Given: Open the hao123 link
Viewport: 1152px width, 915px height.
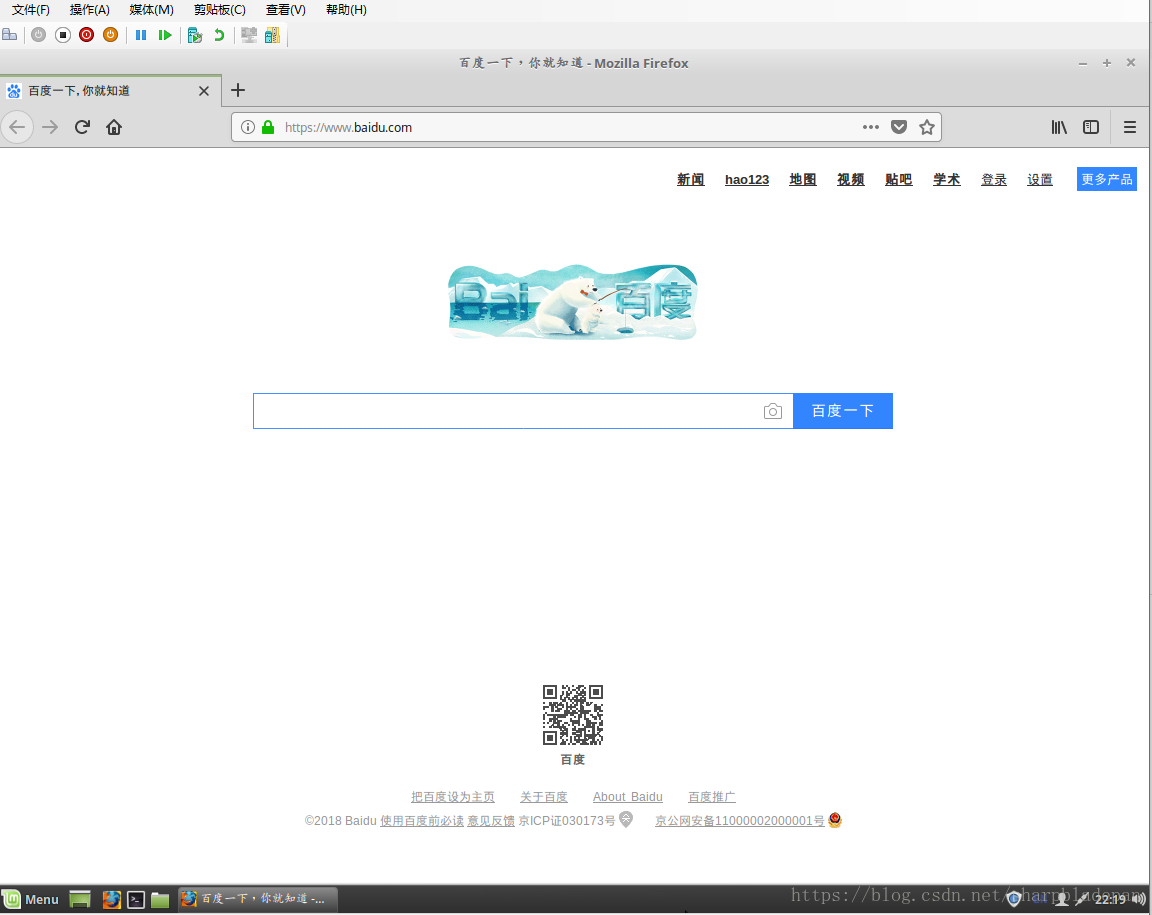Looking at the screenshot, I should click(x=747, y=179).
